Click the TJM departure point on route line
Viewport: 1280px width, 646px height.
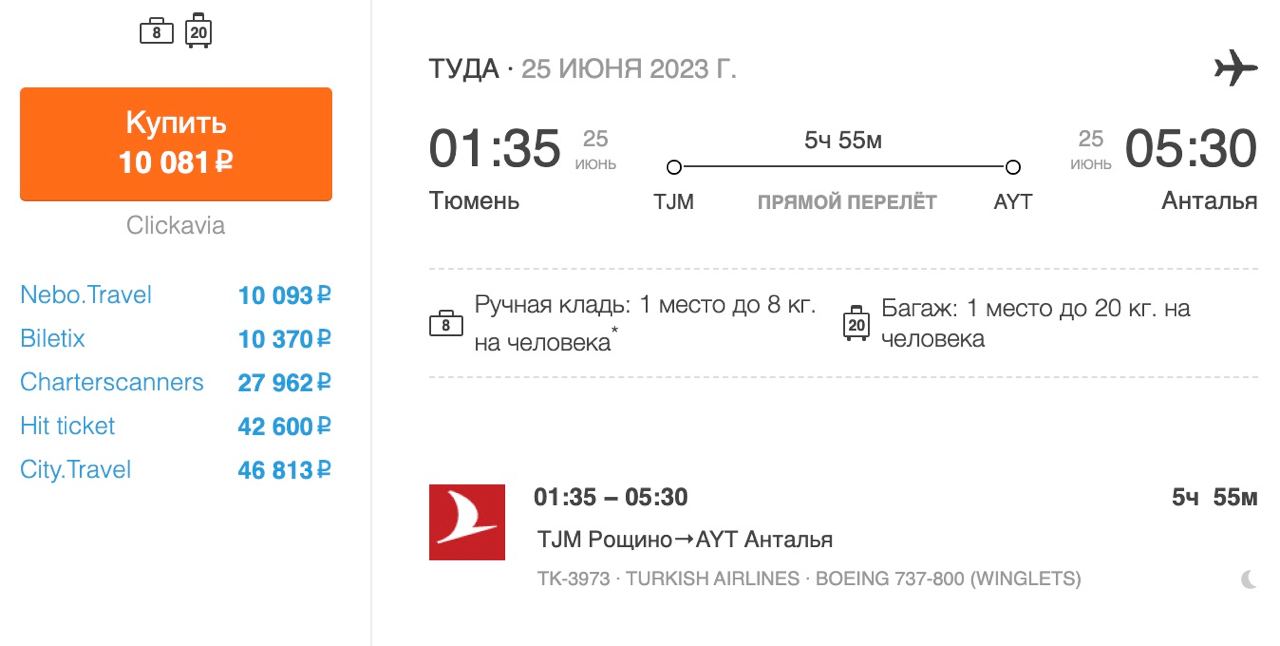(x=674, y=167)
